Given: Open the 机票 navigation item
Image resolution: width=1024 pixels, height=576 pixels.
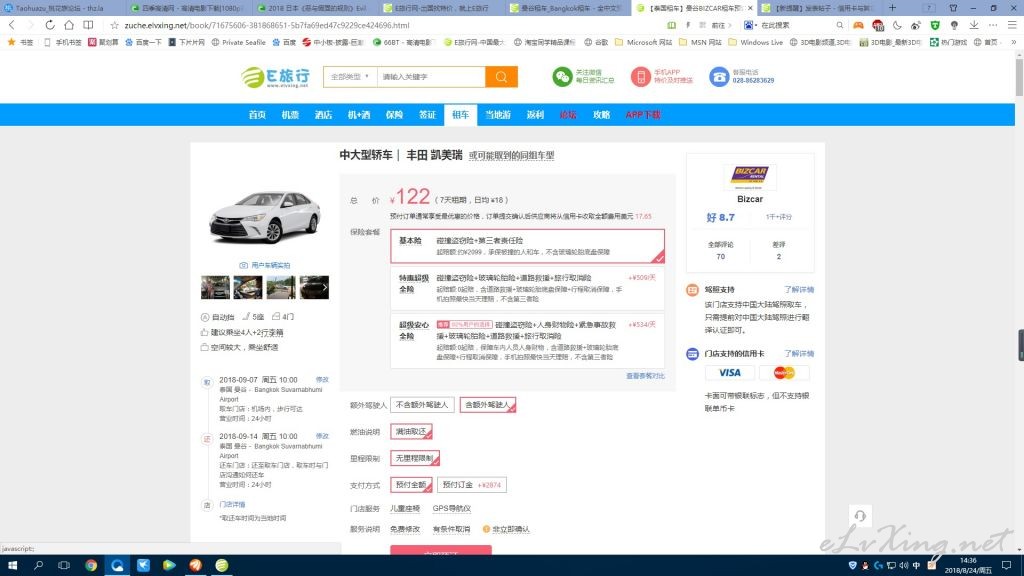Looking at the screenshot, I should (x=290, y=115).
